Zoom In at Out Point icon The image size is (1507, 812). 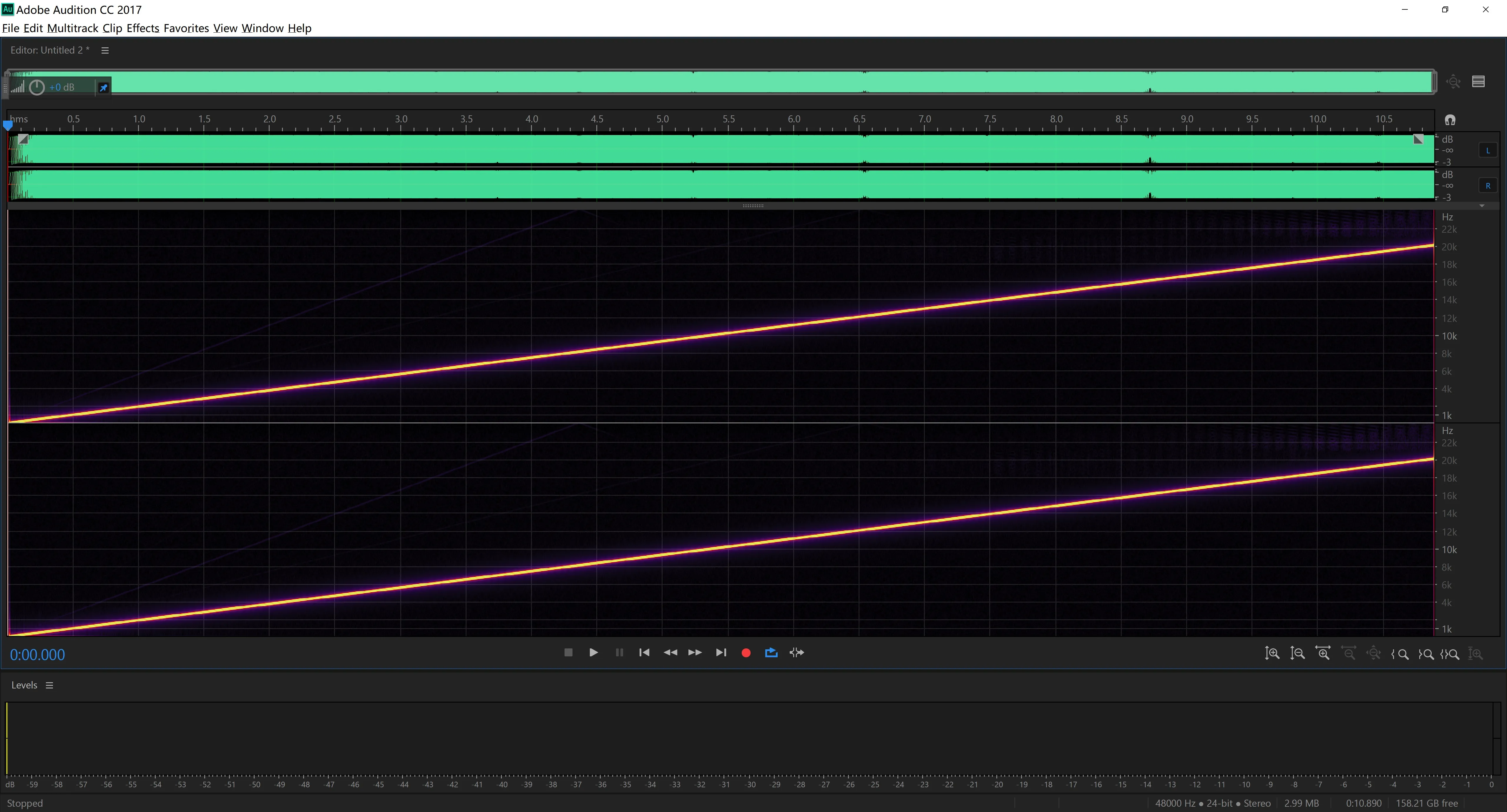(1426, 654)
